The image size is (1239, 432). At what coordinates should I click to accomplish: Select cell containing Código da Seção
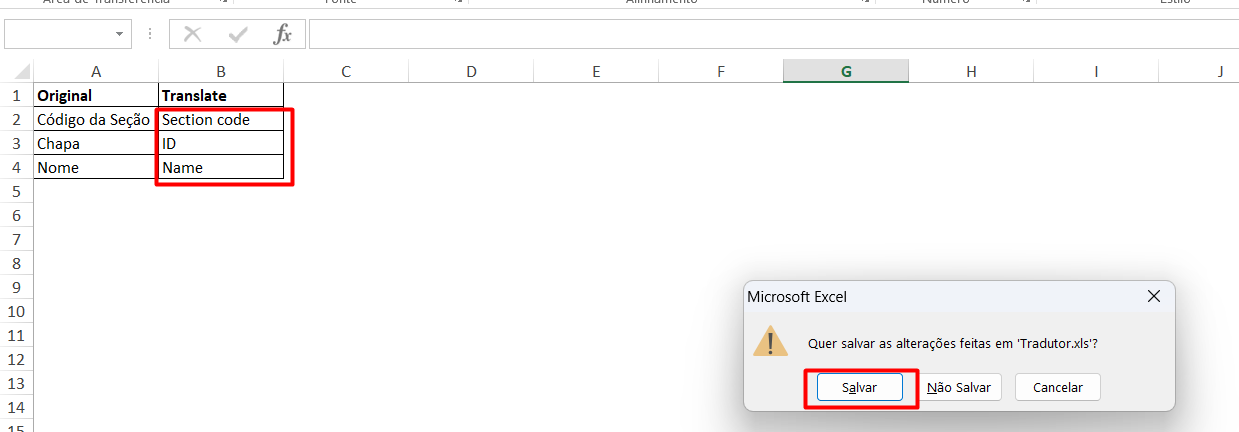click(x=96, y=119)
